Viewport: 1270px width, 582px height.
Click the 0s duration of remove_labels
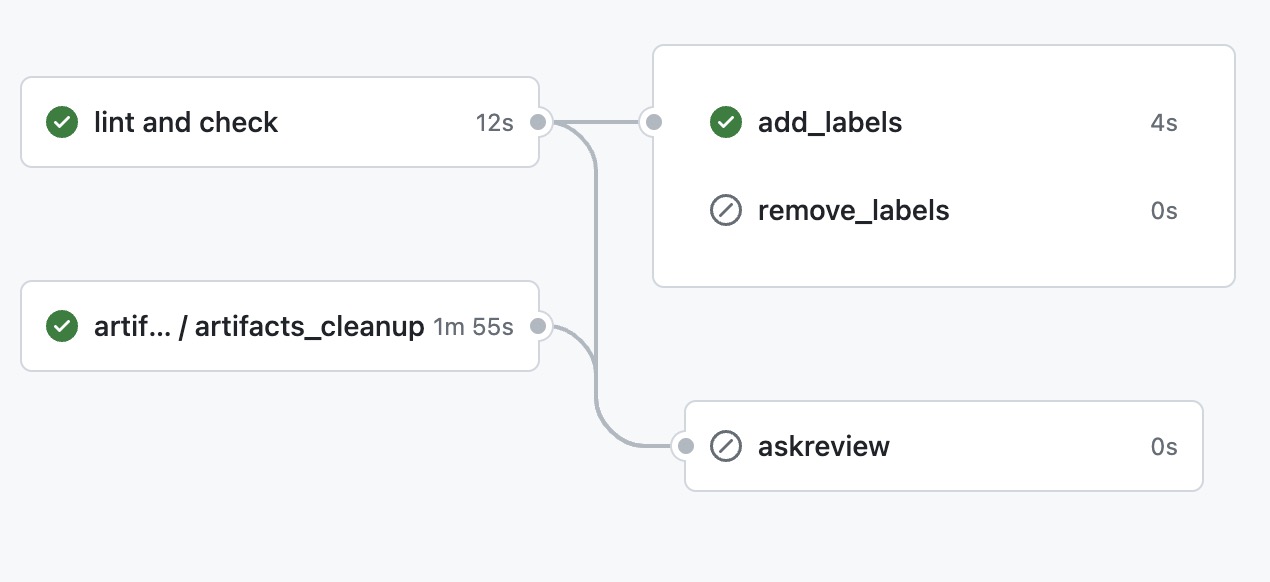coord(1163,211)
